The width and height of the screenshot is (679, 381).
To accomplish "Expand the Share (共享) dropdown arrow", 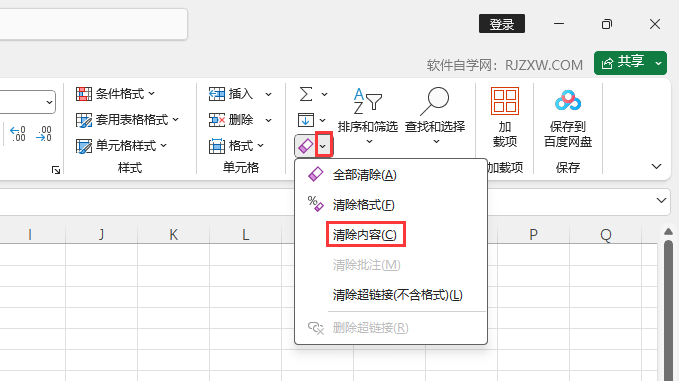I will [659, 63].
